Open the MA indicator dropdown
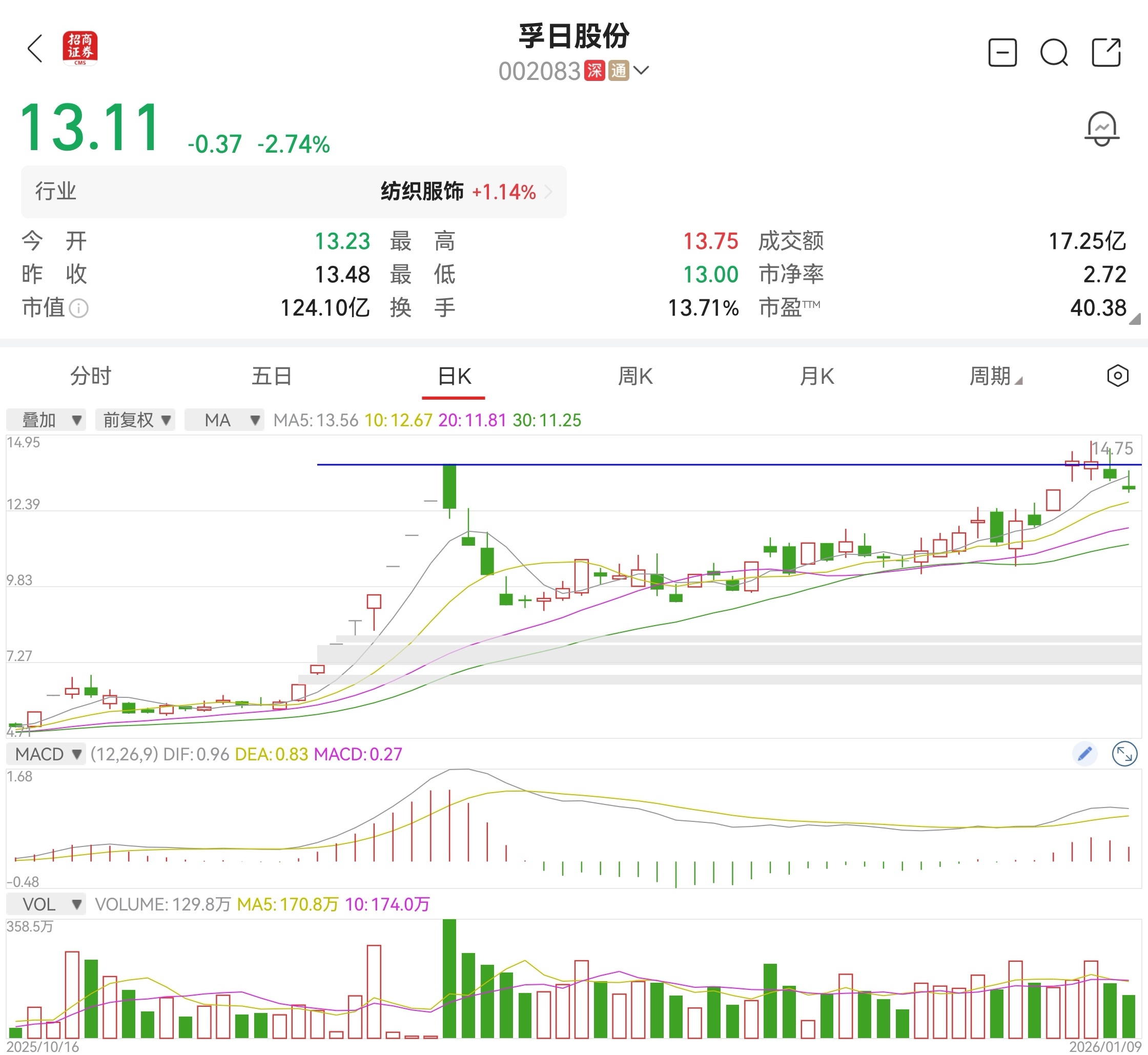This screenshot has width=1148, height=1055. pos(224,420)
